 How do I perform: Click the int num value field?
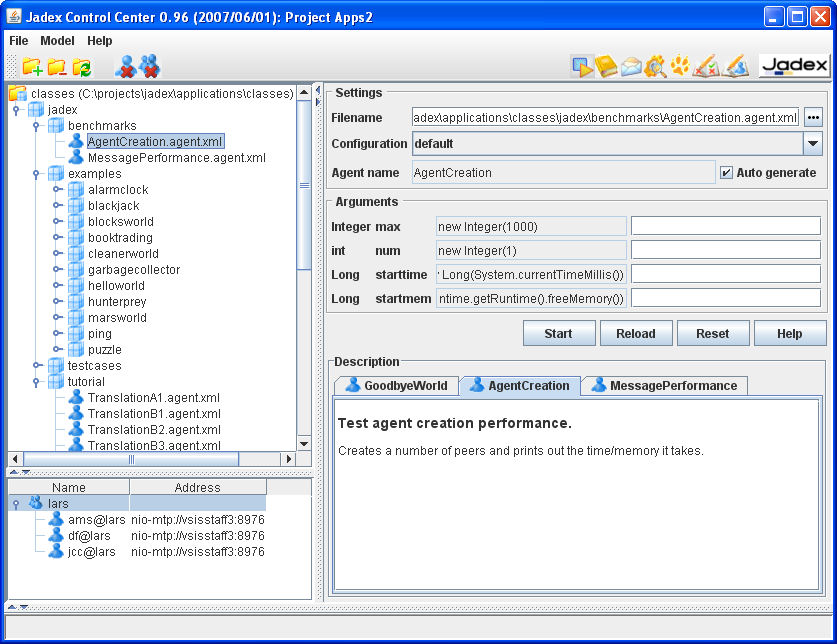coord(725,250)
